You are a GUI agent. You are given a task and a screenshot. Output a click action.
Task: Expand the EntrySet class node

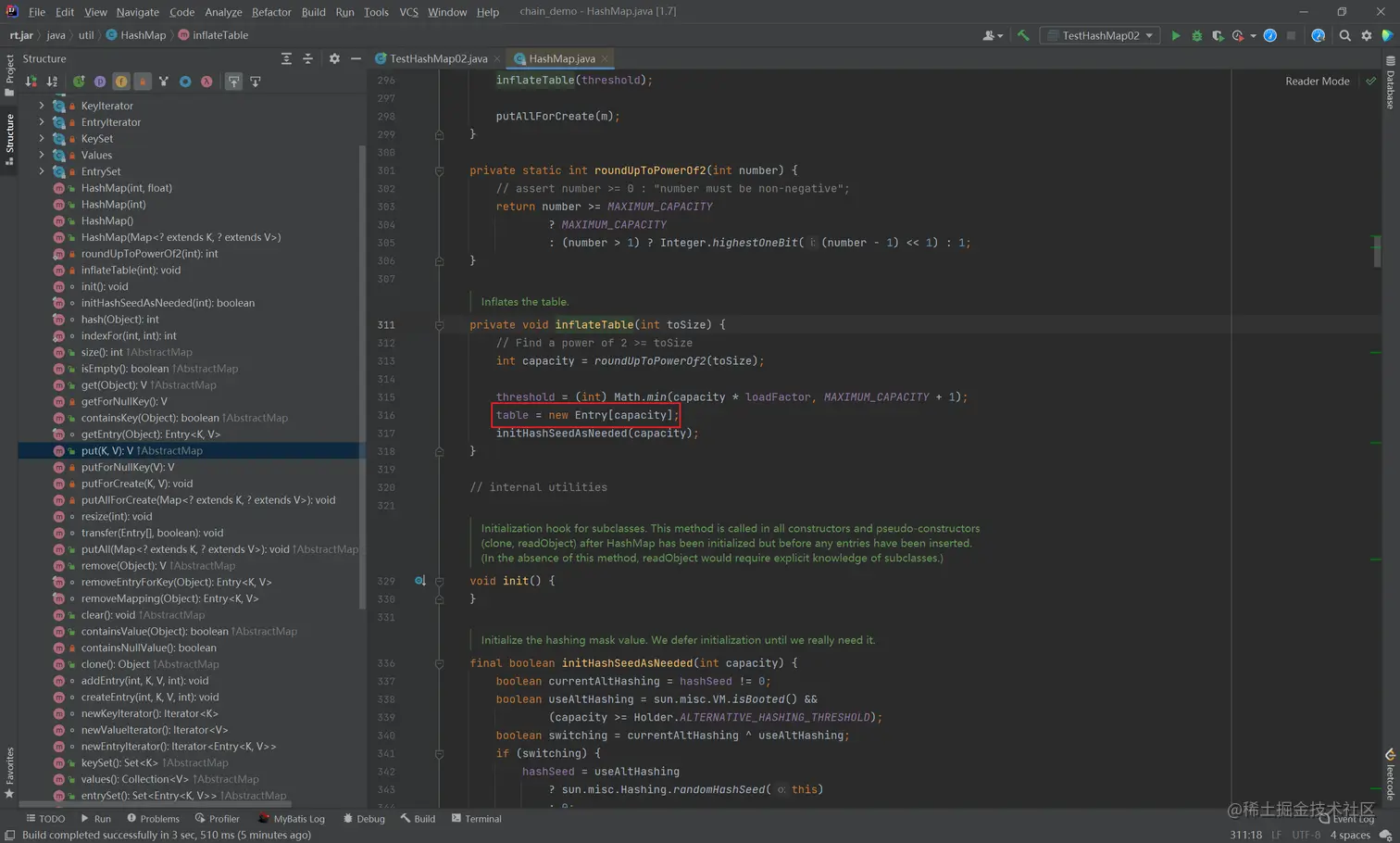coord(41,171)
